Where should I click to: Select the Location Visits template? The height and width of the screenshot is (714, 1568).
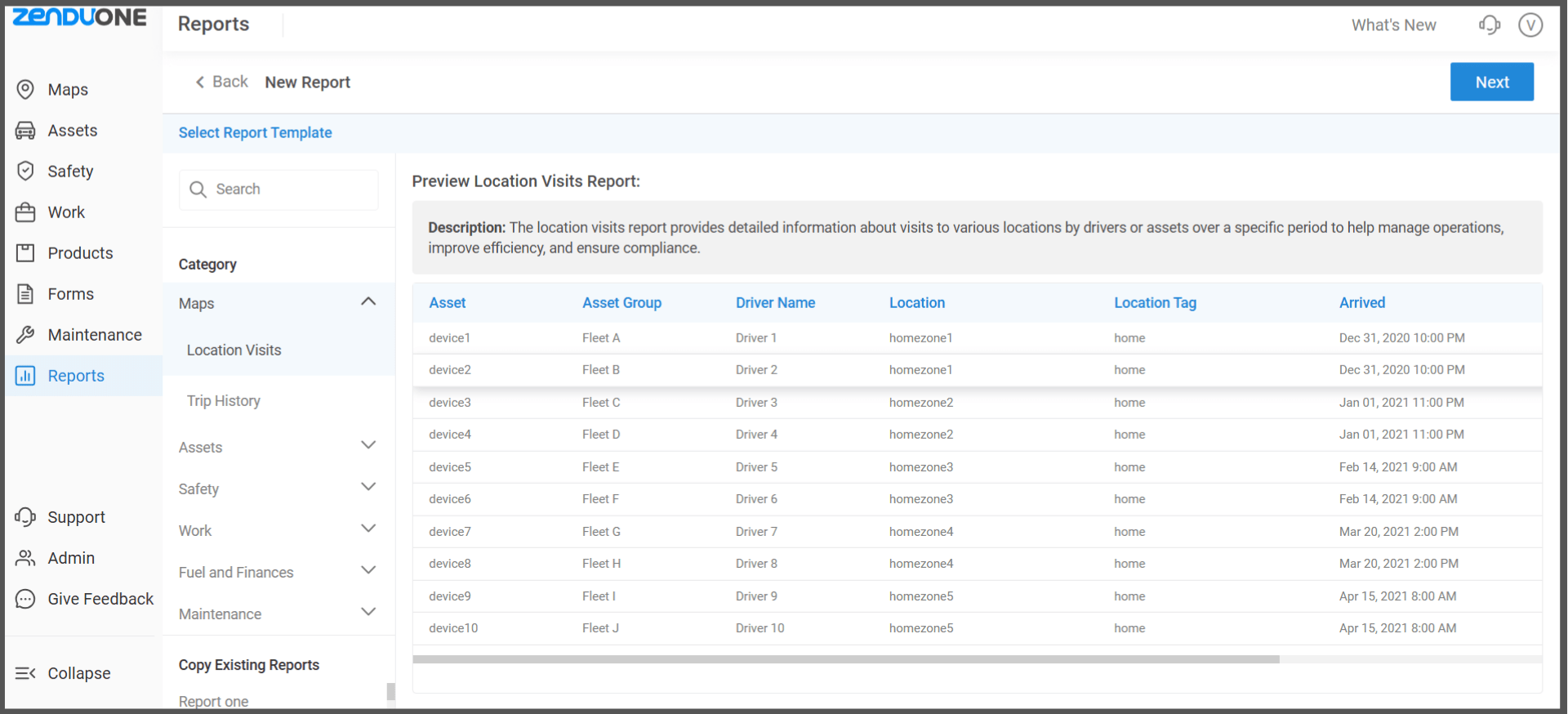(x=234, y=350)
